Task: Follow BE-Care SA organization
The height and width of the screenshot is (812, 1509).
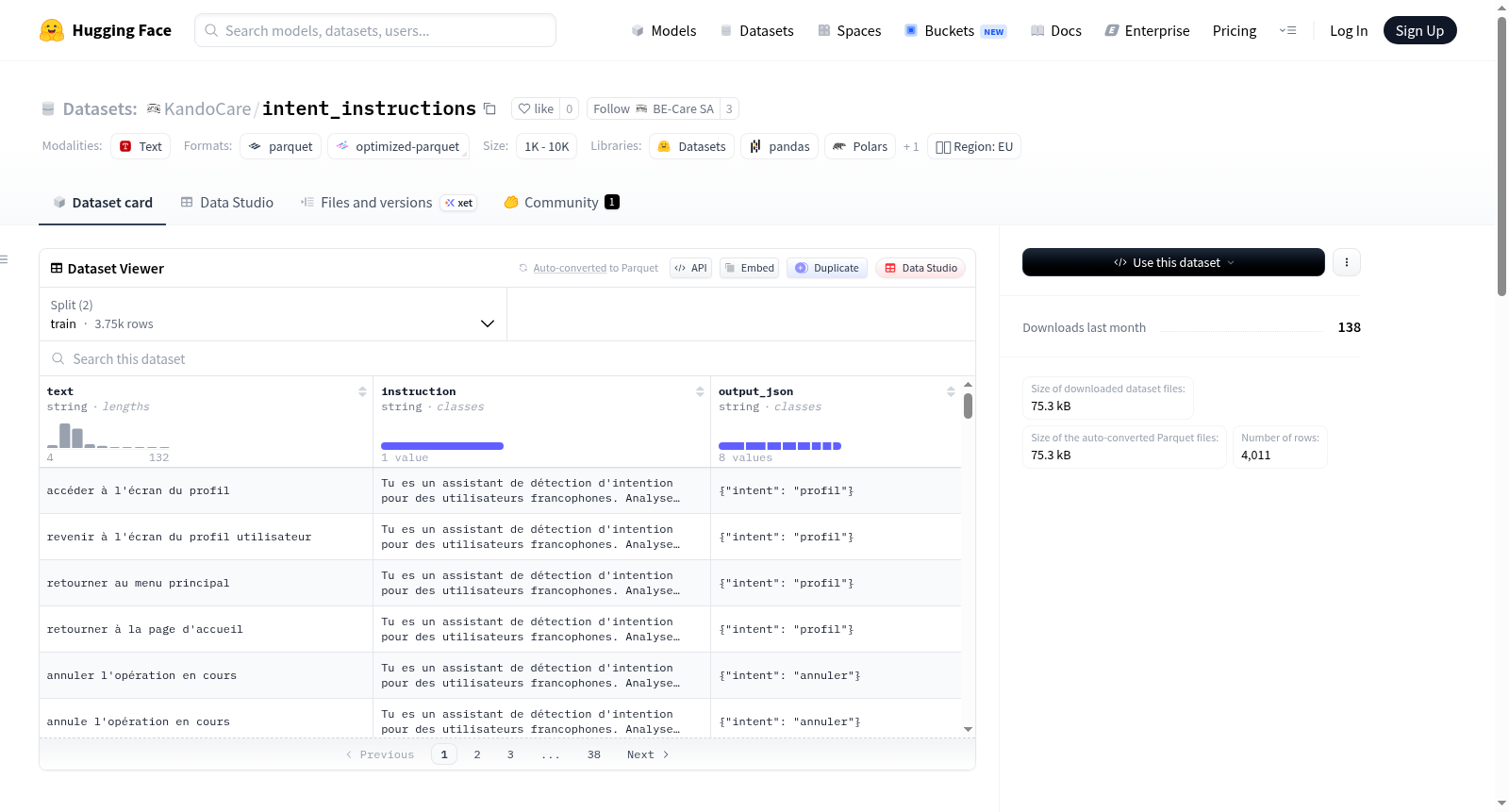Action: pos(653,108)
